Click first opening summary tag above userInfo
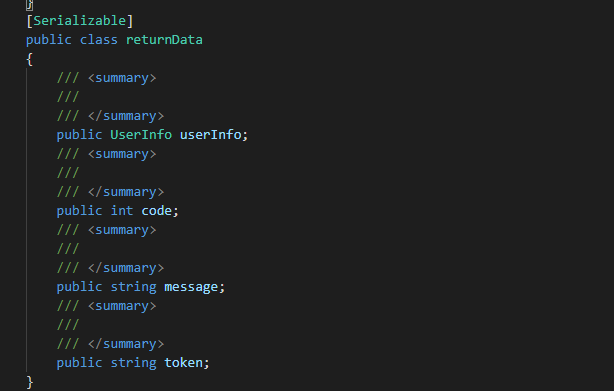The image size is (614, 391). pyautogui.click(x=122, y=78)
